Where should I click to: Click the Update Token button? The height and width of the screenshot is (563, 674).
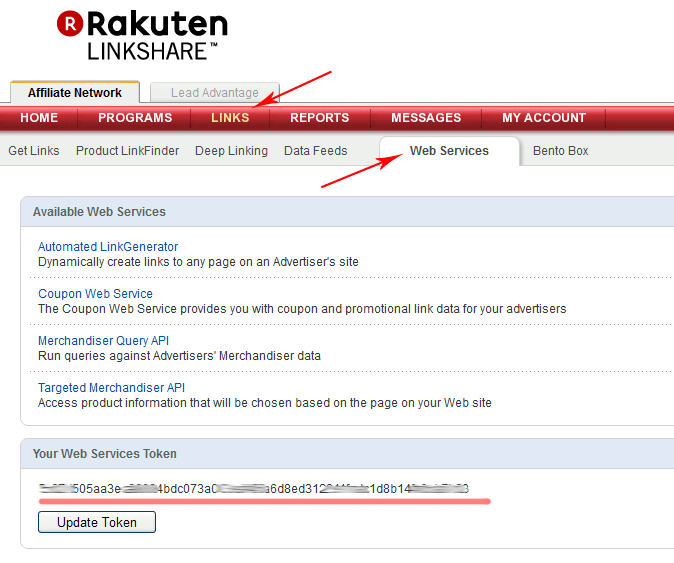click(97, 522)
